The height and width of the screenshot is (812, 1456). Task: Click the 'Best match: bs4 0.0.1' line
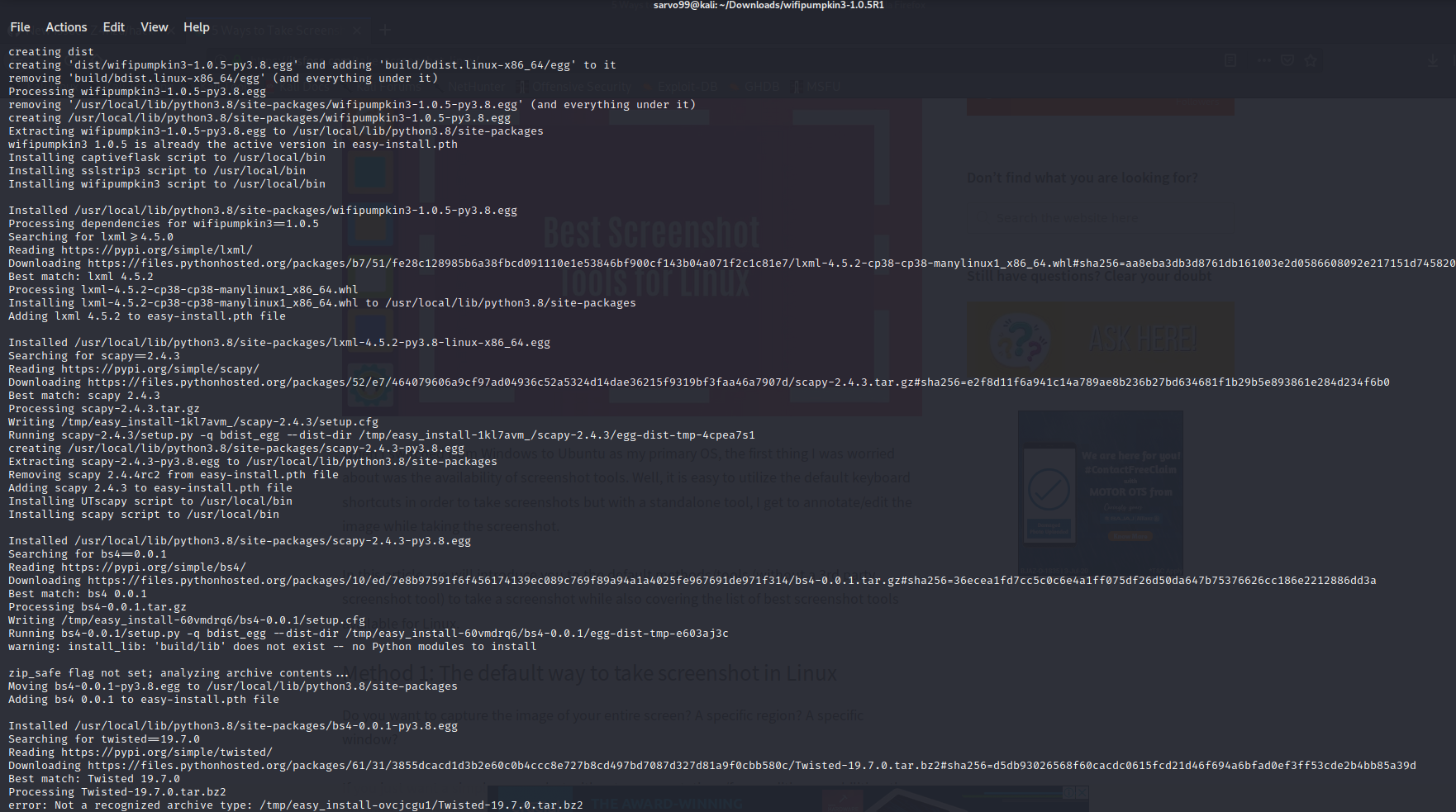[78, 594]
